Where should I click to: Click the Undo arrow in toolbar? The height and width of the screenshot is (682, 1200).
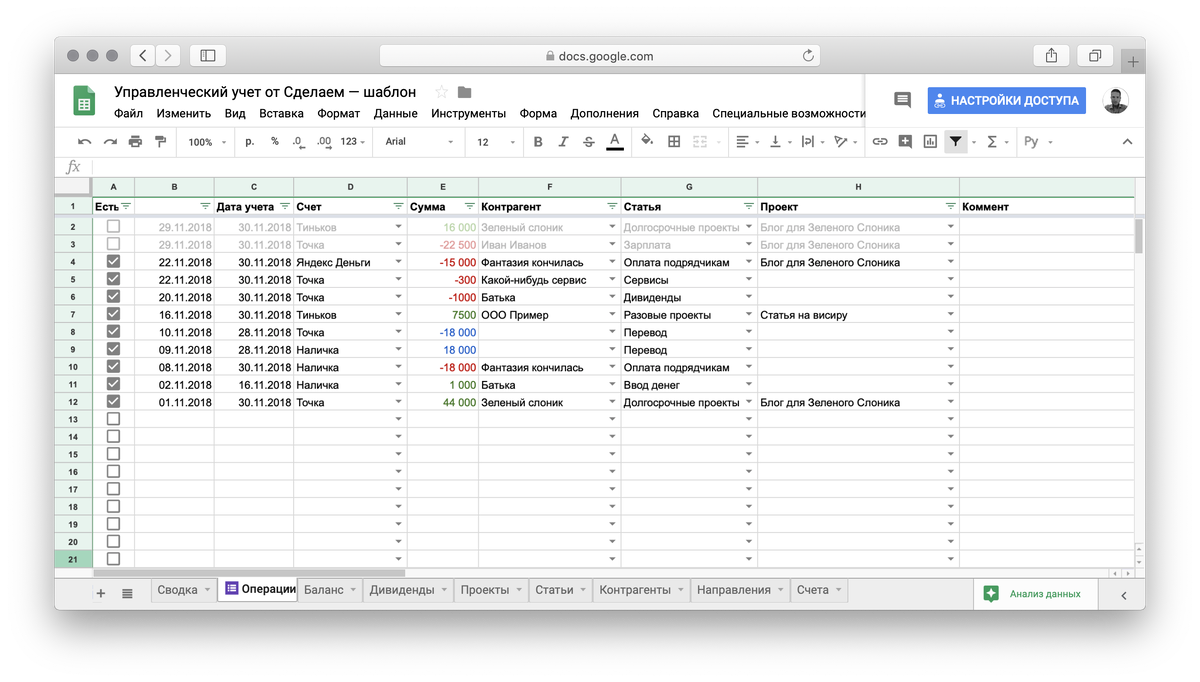click(x=85, y=142)
